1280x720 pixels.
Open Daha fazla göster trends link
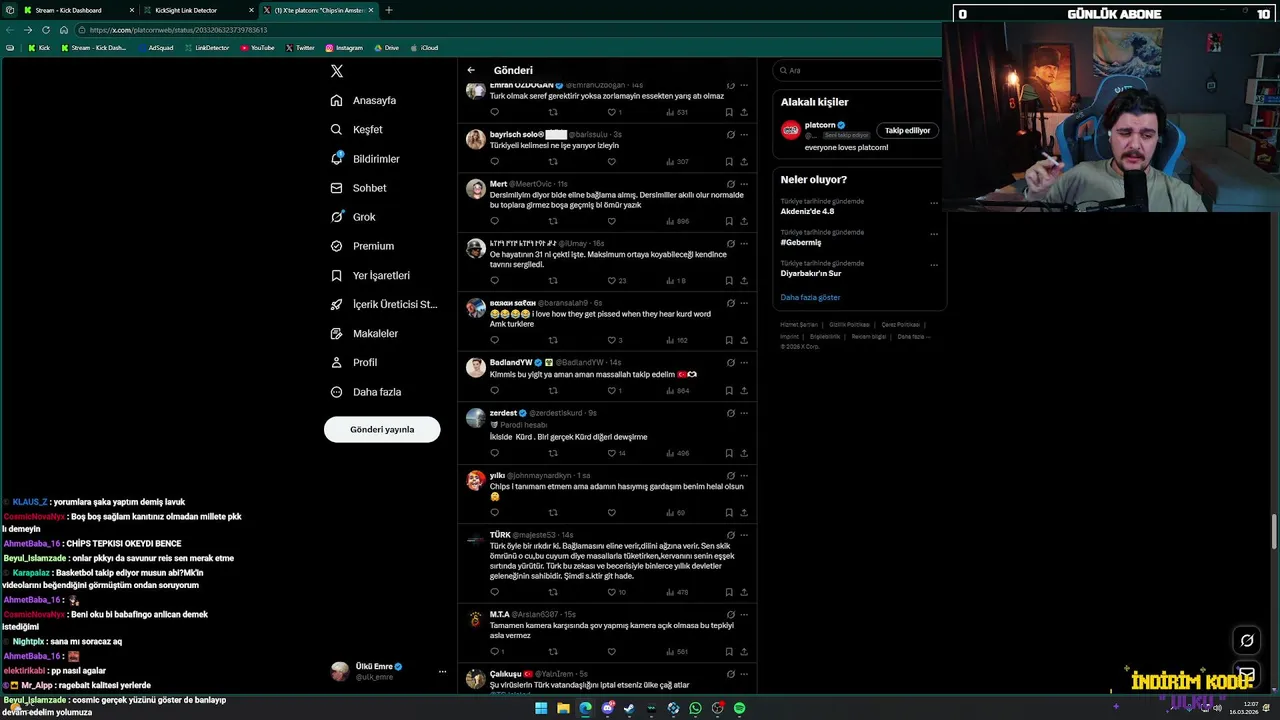pyautogui.click(x=810, y=297)
